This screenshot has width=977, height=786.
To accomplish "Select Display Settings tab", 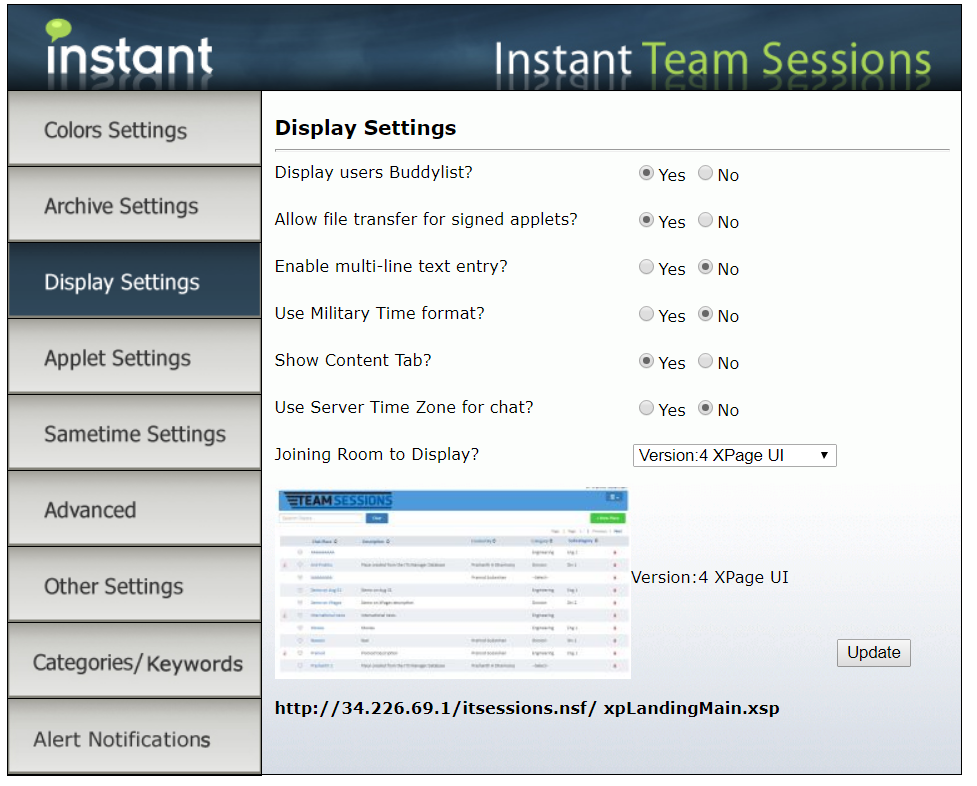I will click(x=135, y=281).
